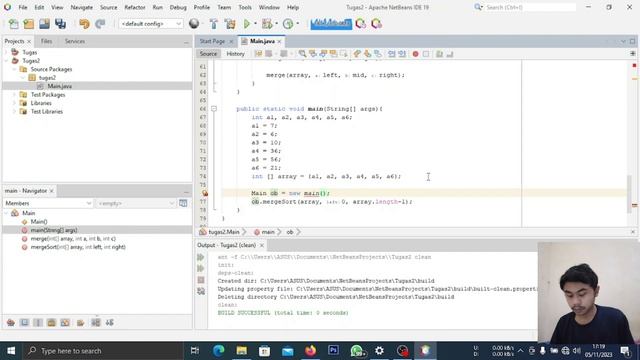Open the Run Project dropdown arrow
The height and width of the screenshot is (360, 640).
[256, 24]
